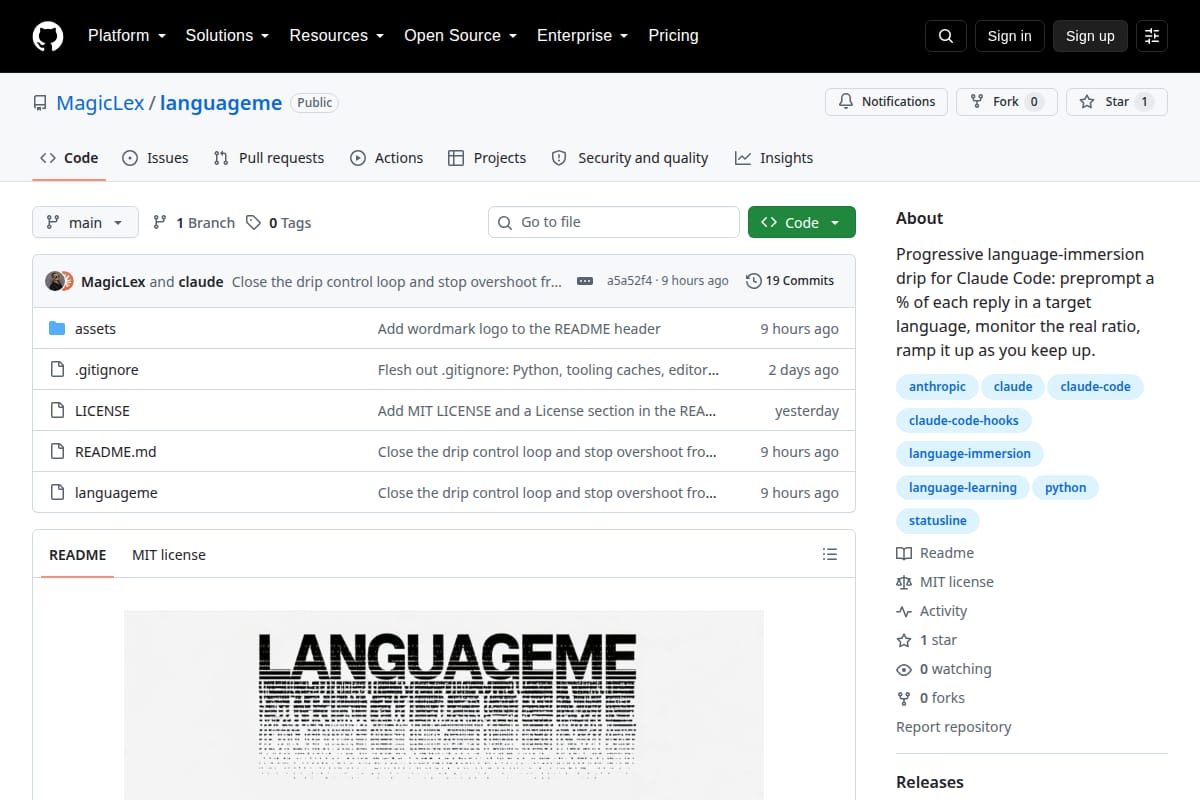Open commit 'Add wordmark logo to the README header'
Viewport: 1200px width, 800px height.
click(x=519, y=329)
